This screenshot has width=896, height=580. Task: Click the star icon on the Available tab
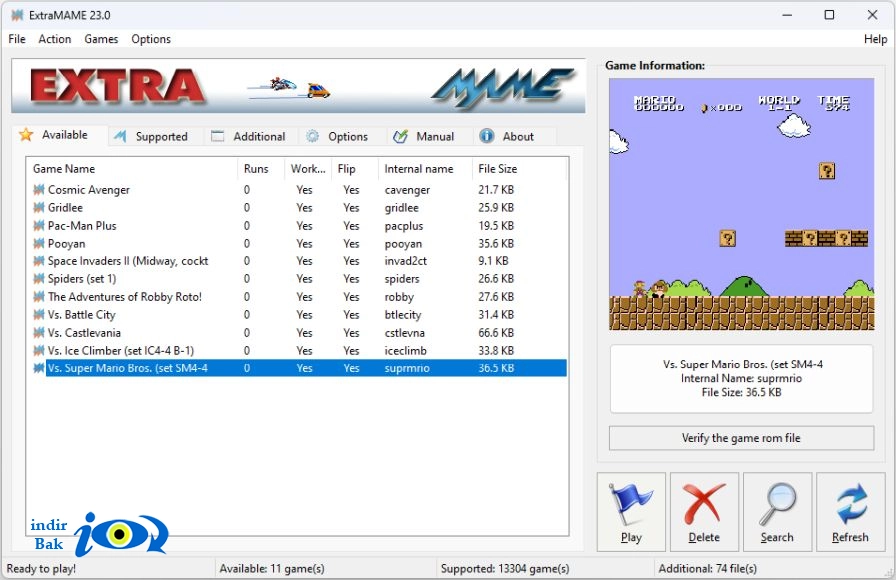(26, 135)
